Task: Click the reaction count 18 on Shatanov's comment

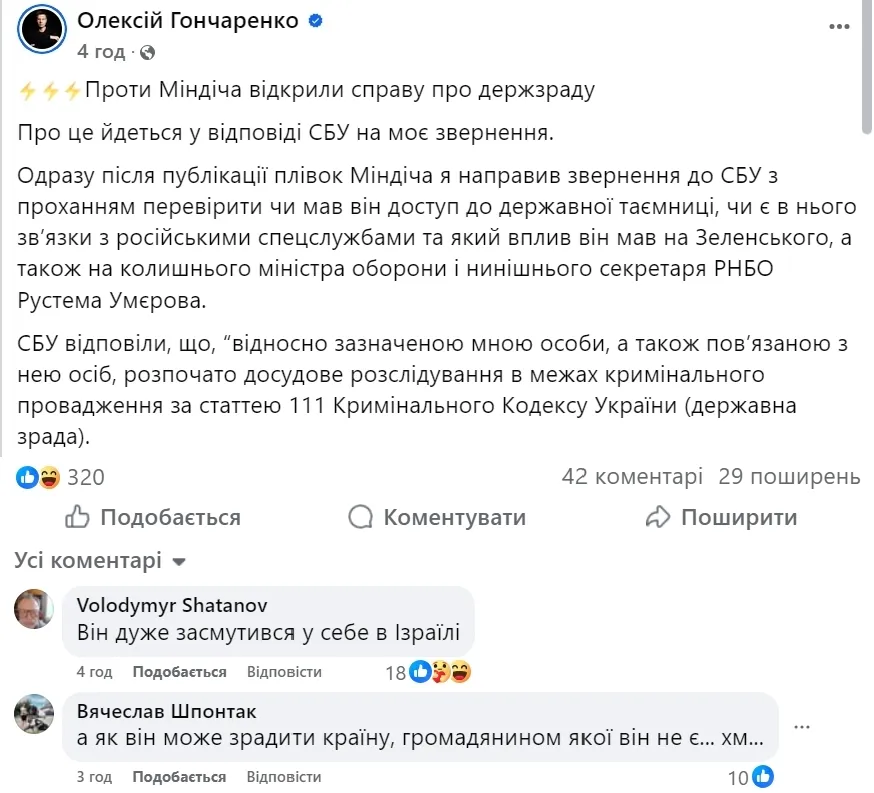Action: coord(398,672)
